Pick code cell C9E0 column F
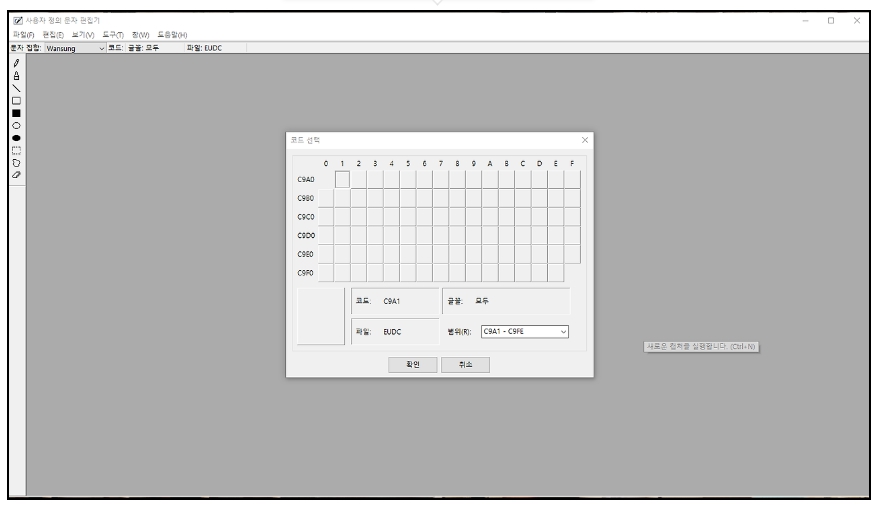 click(x=572, y=254)
